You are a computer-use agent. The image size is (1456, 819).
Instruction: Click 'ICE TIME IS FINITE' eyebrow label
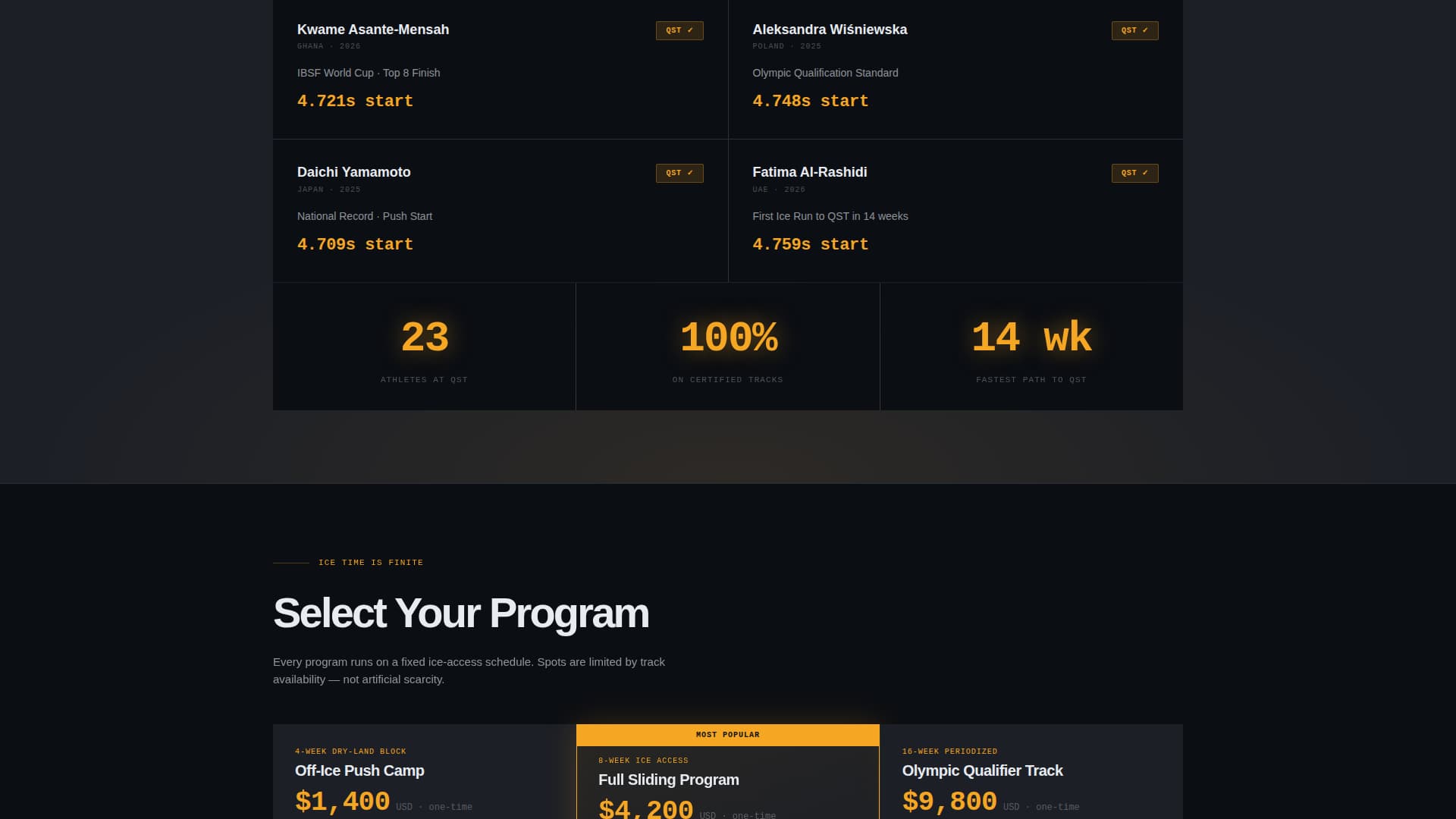(371, 563)
